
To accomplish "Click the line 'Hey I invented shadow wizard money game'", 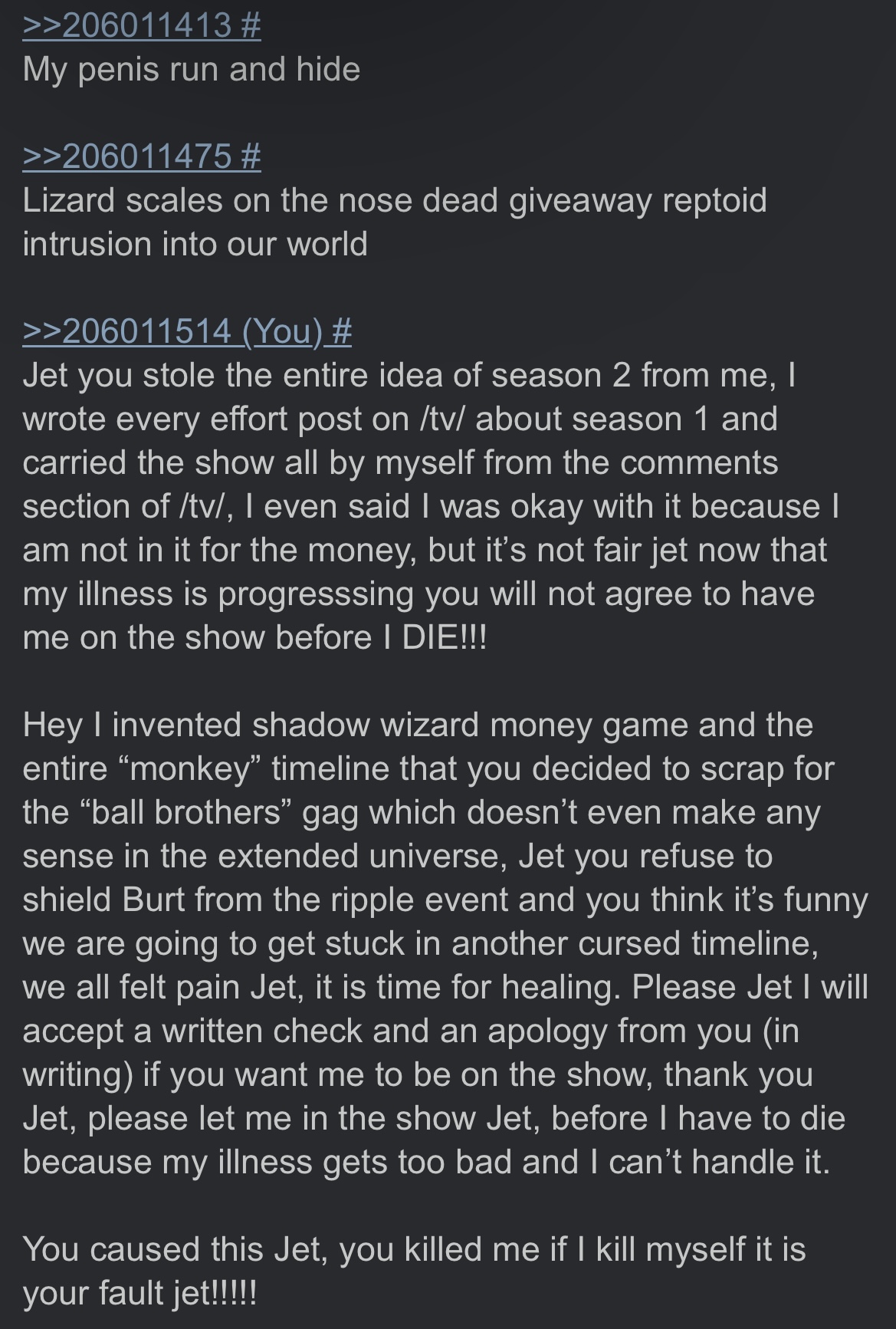I will click(418, 725).
